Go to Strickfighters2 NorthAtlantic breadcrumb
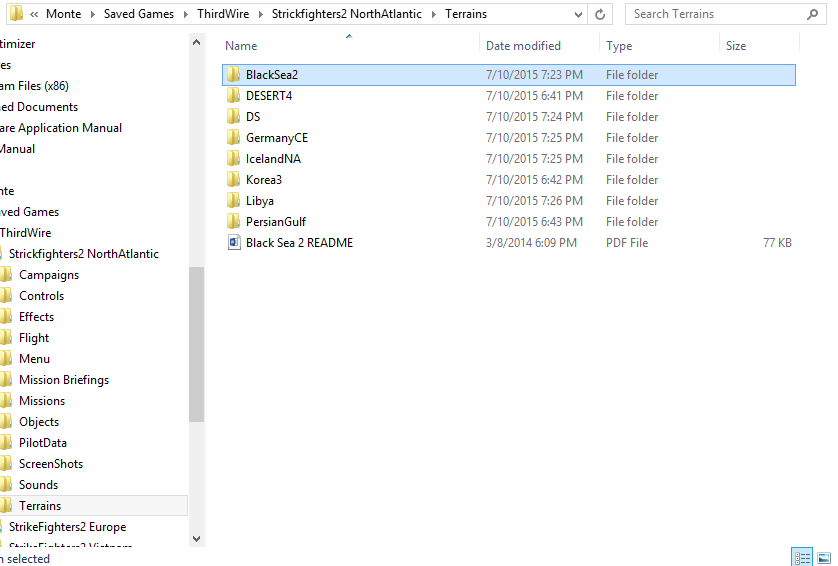 pos(347,14)
